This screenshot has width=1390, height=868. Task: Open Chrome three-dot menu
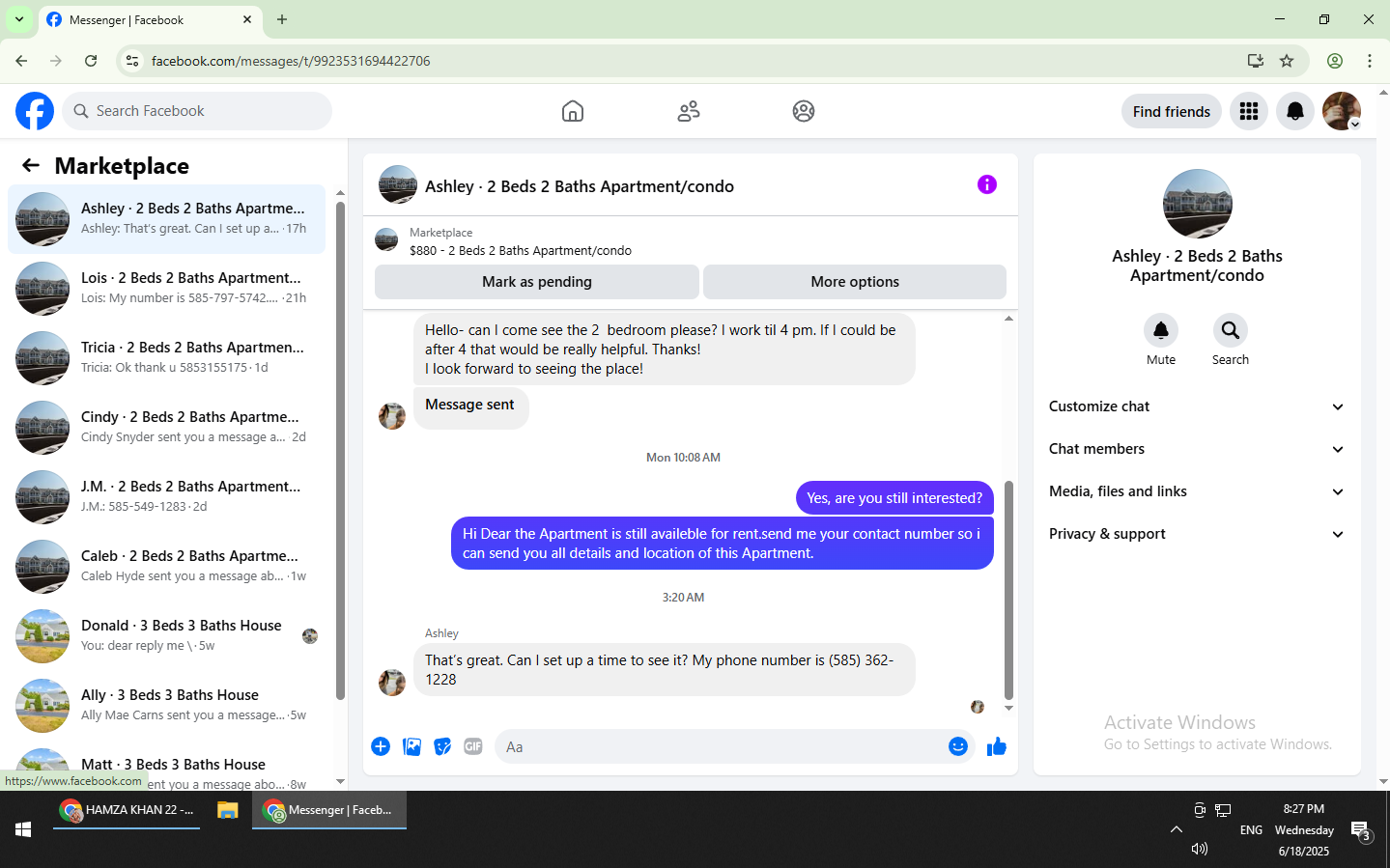click(x=1370, y=61)
